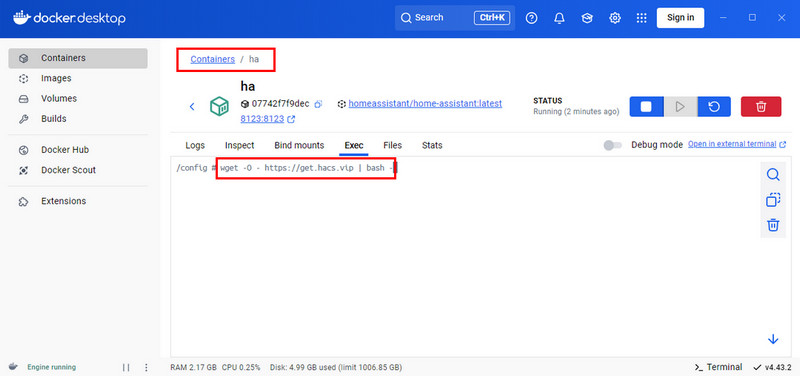This screenshot has width=800, height=376.
Task: Open Docker Hub from the sidebar
Action: 78,150
